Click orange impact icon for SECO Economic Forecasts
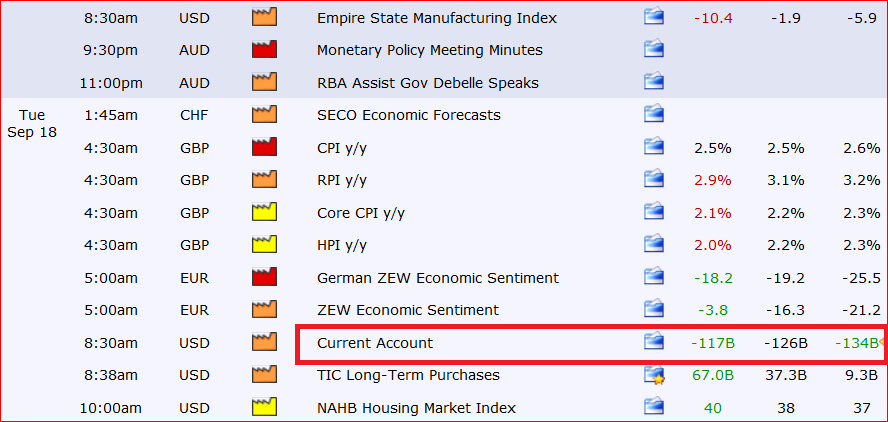 (x=264, y=115)
